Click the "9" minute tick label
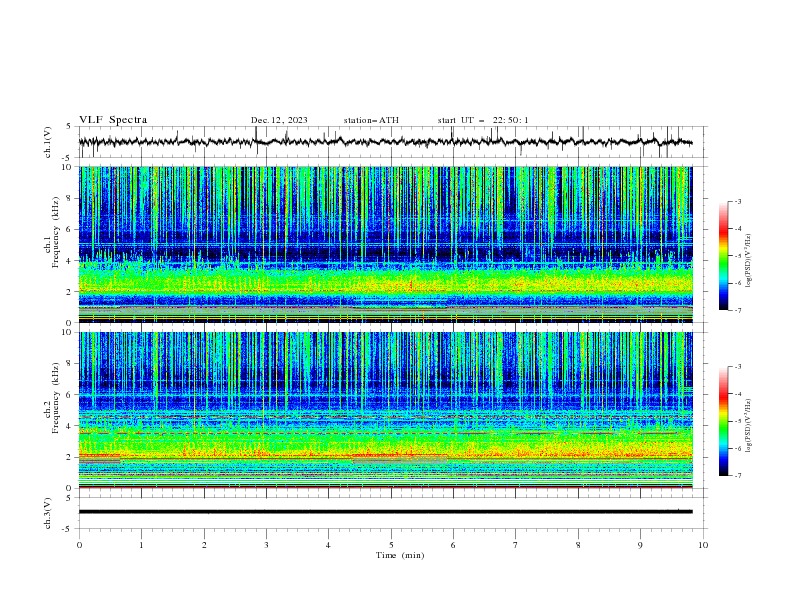This screenshot has height=612, width=792. click(x=640, y=545)
